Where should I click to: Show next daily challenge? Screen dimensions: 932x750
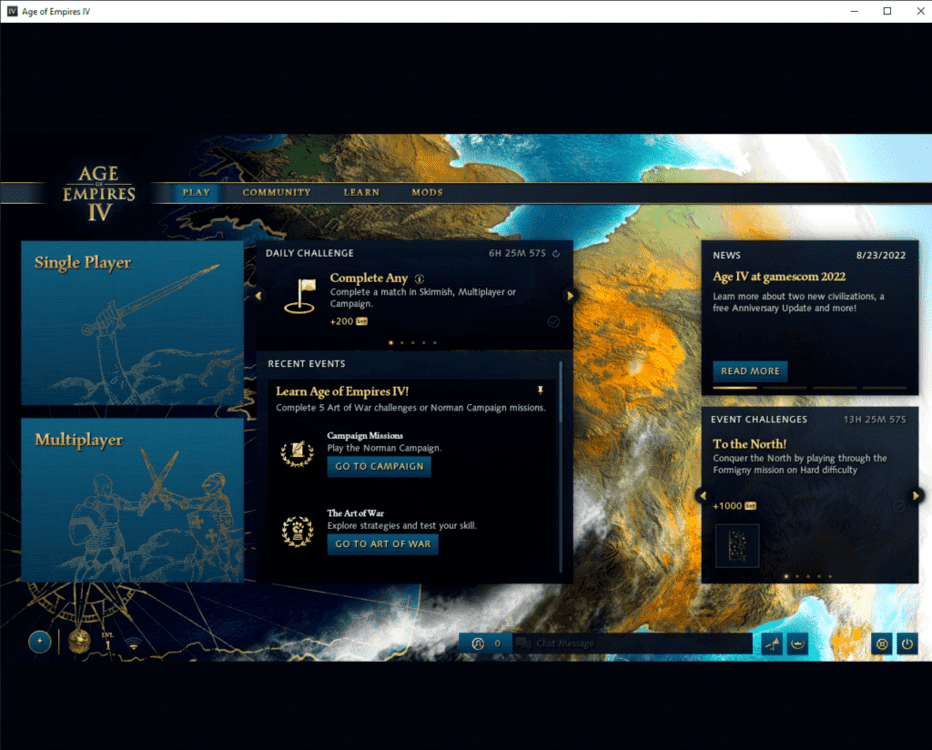click(570, 295)
